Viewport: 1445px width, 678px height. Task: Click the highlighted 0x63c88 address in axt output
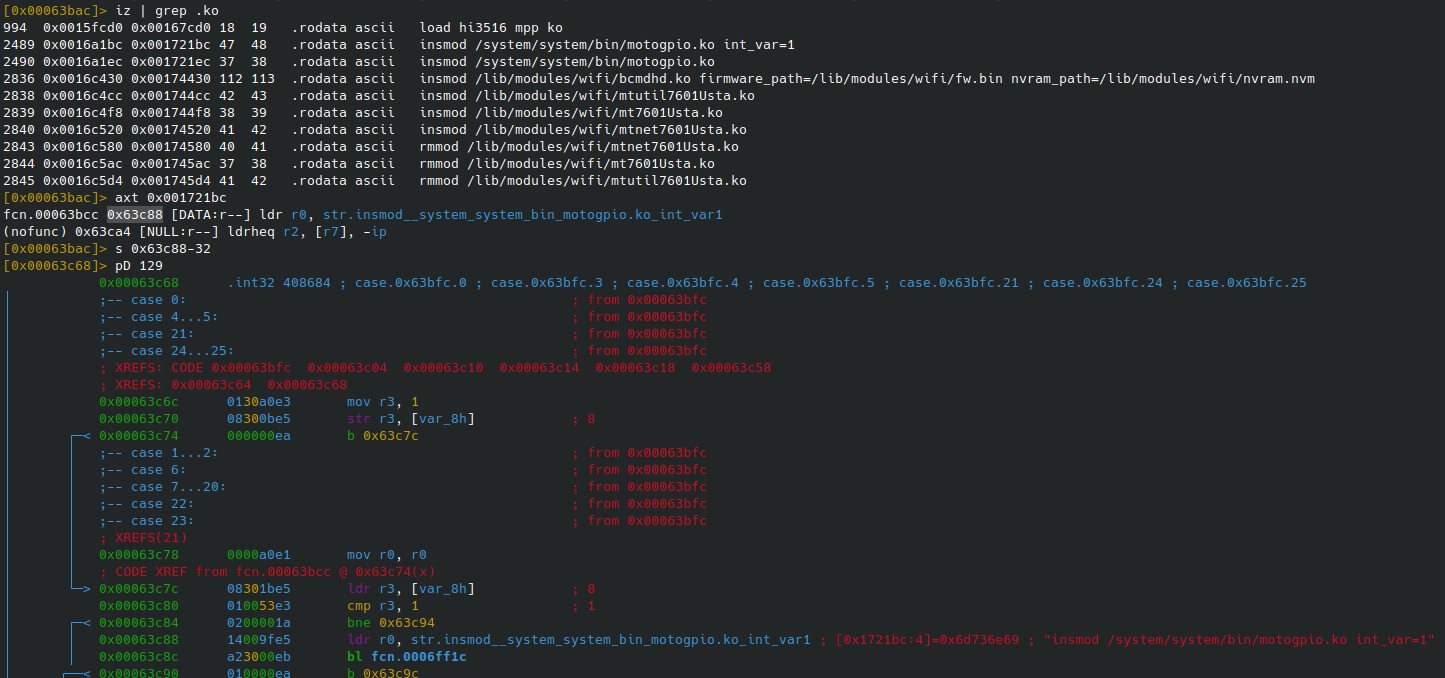click(x=135, y=215)
